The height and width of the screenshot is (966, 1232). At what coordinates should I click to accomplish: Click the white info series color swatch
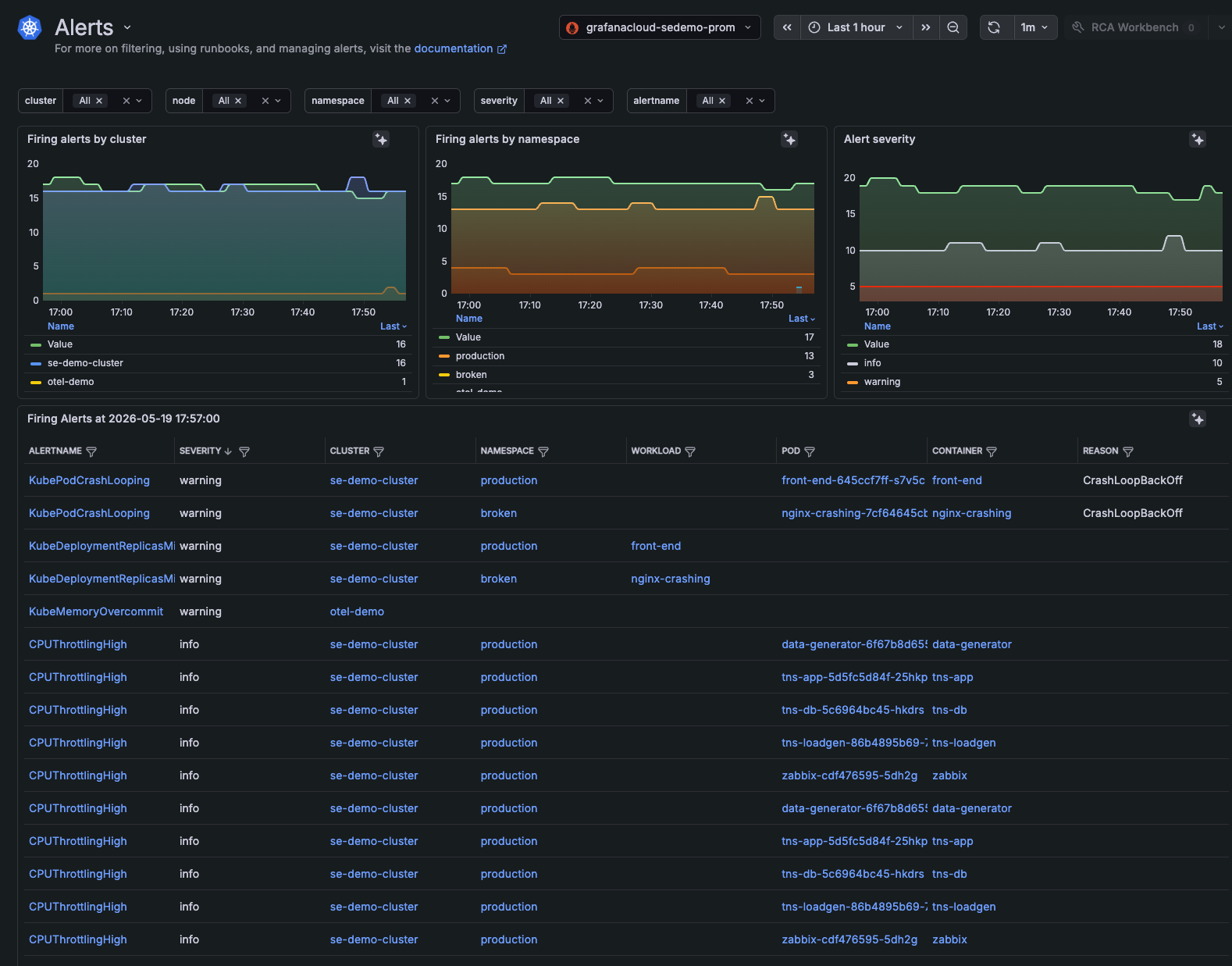coord(853,363)
